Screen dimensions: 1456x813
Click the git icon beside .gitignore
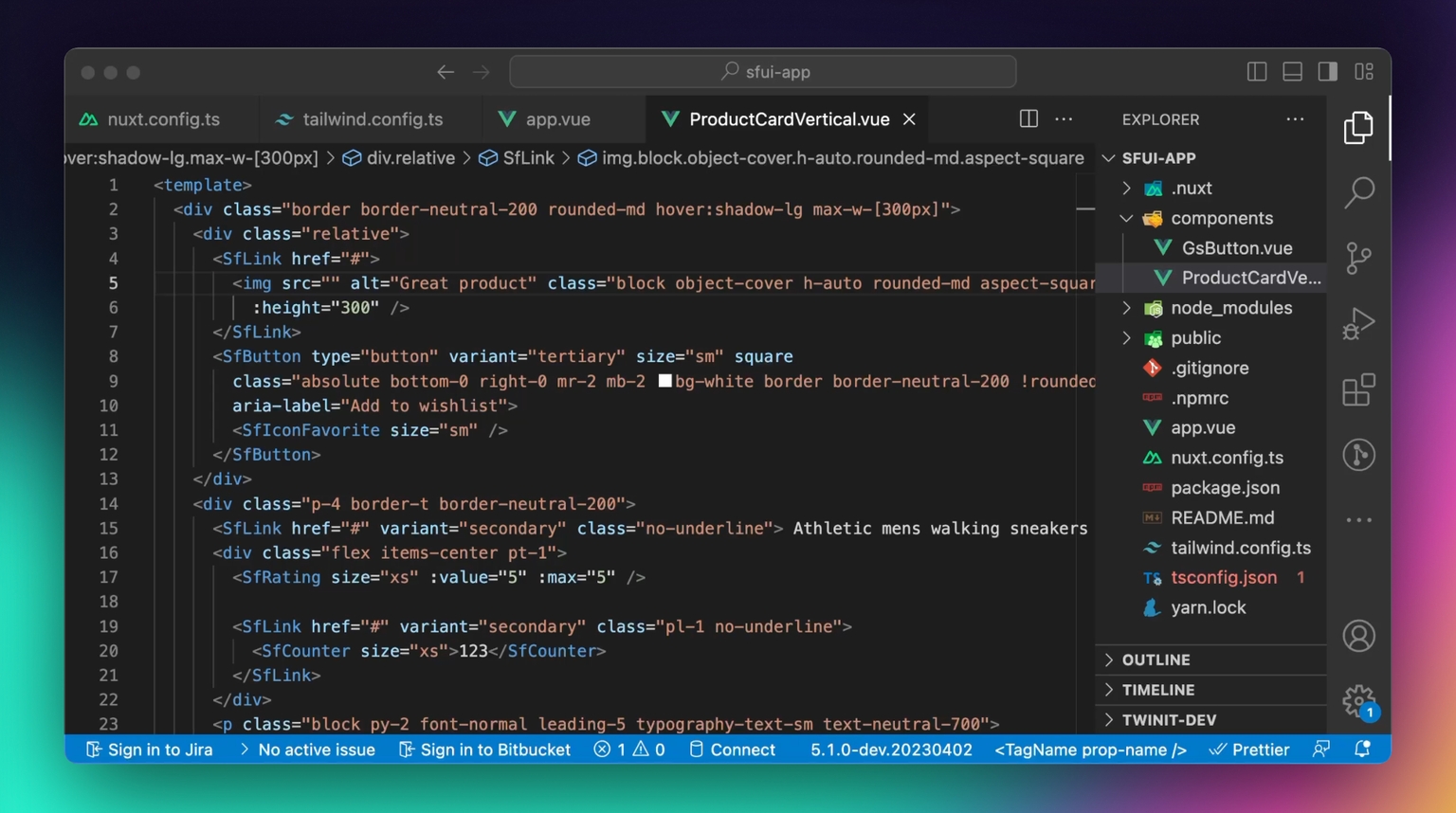click(1152, 368)
